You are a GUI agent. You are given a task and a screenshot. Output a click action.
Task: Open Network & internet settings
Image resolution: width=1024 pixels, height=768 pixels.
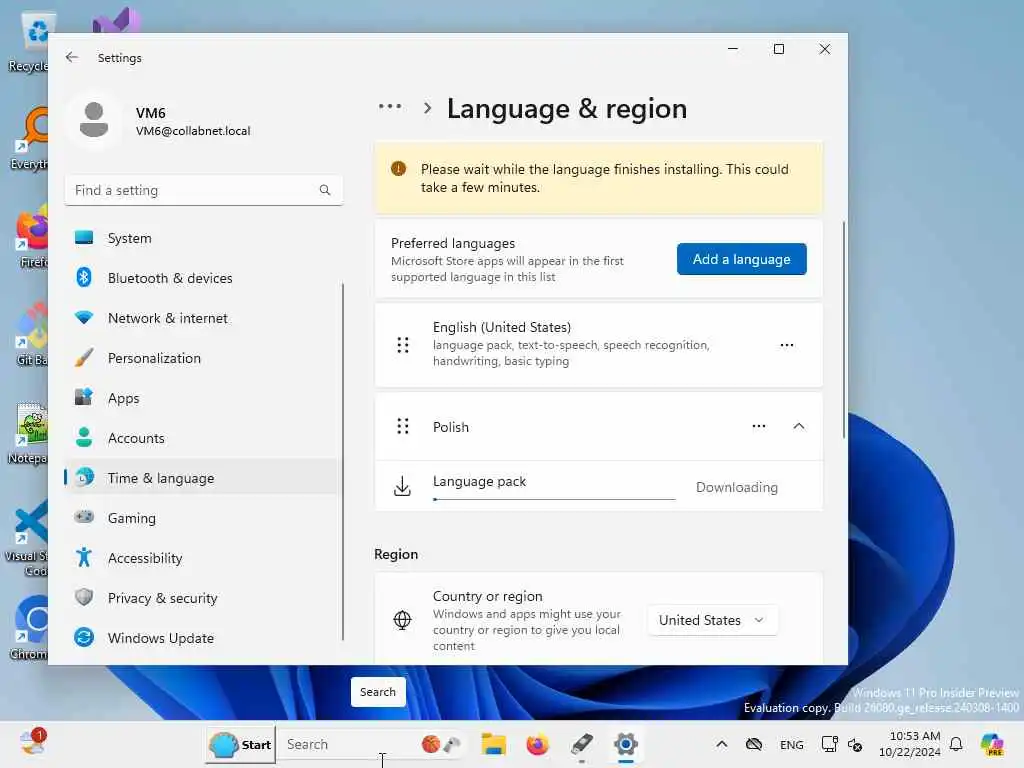point(203,318)
